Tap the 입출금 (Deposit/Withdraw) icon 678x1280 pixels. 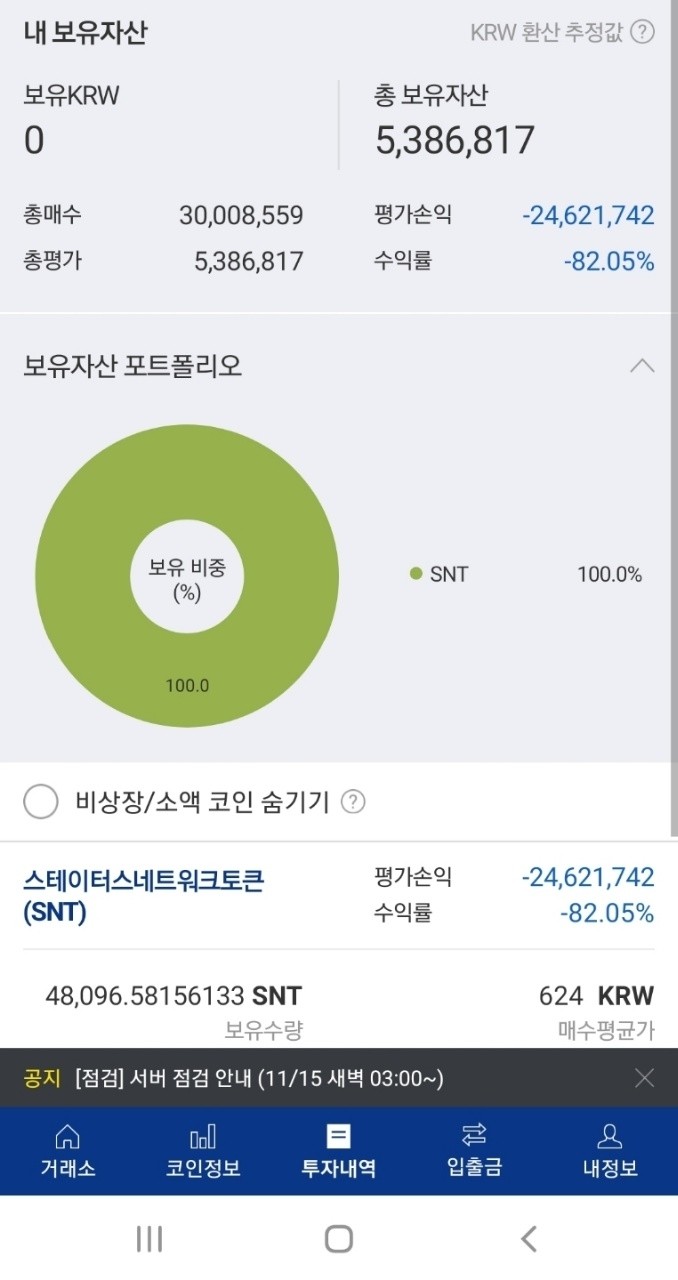click(474, 1150)
